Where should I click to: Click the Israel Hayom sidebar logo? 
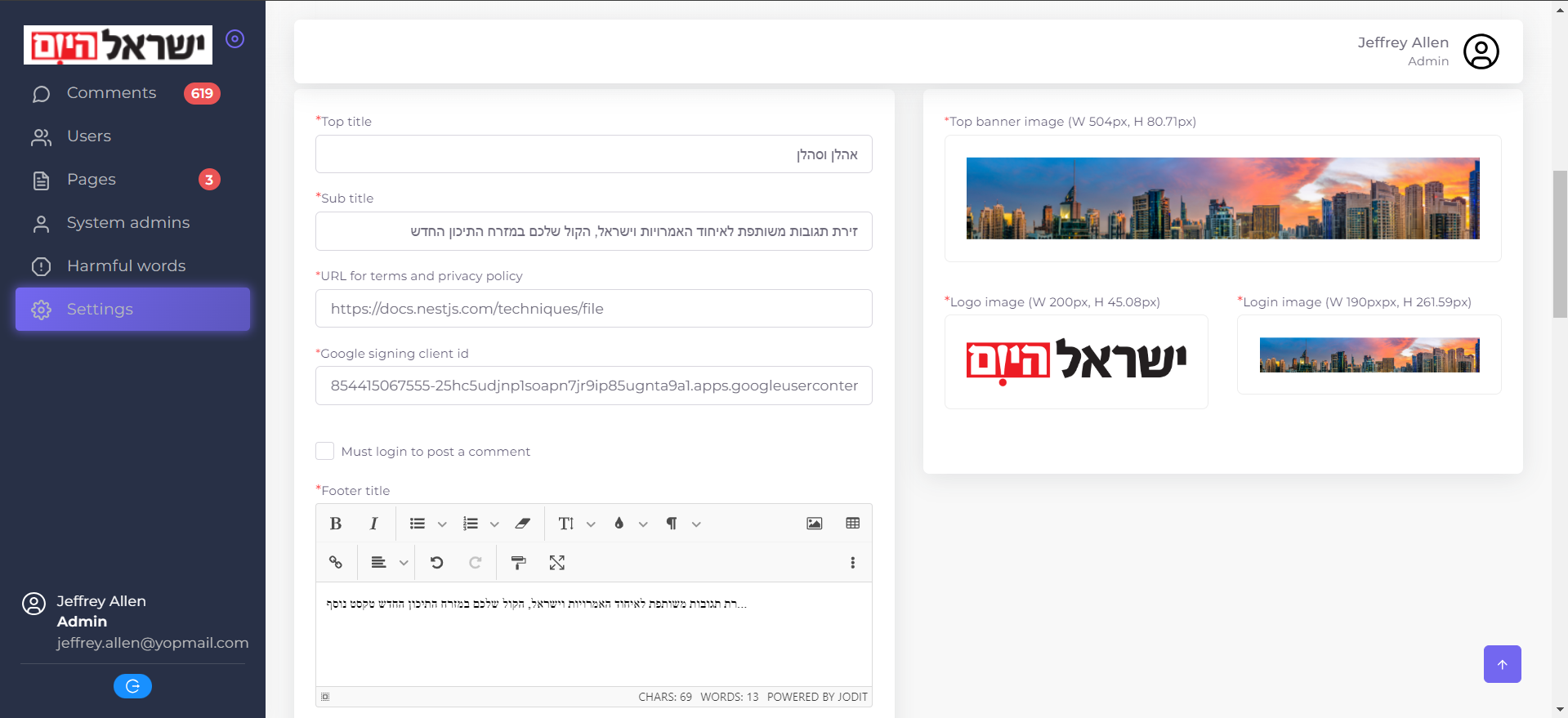[x=118, y=45]
